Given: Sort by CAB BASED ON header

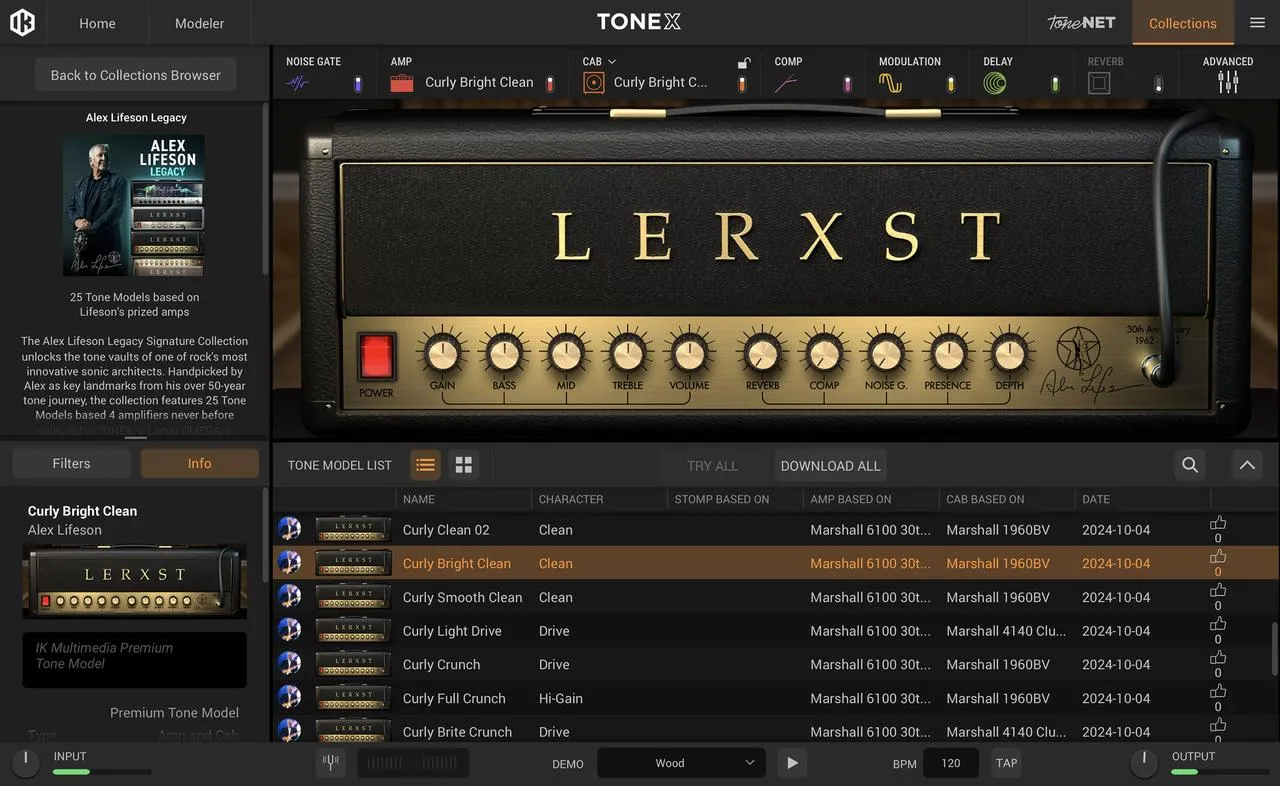Looking at the screenshot, I should [986, 499].
